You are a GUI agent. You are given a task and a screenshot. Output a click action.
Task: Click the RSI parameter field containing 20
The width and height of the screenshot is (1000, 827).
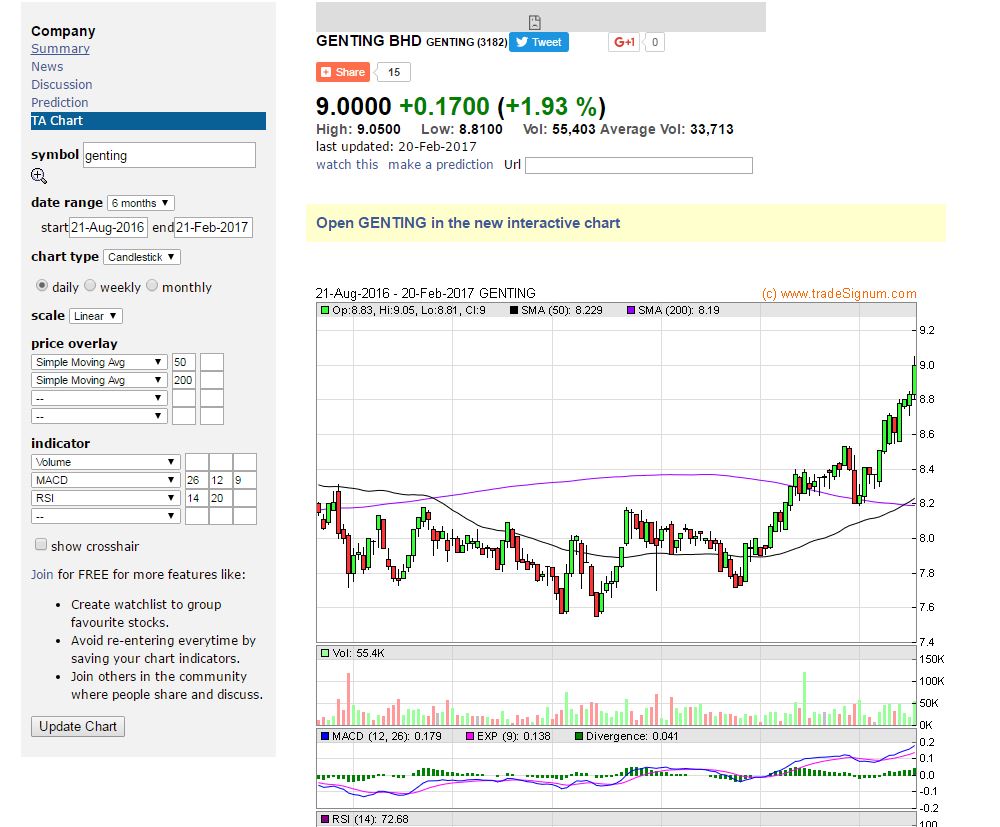tap(221, 498)
